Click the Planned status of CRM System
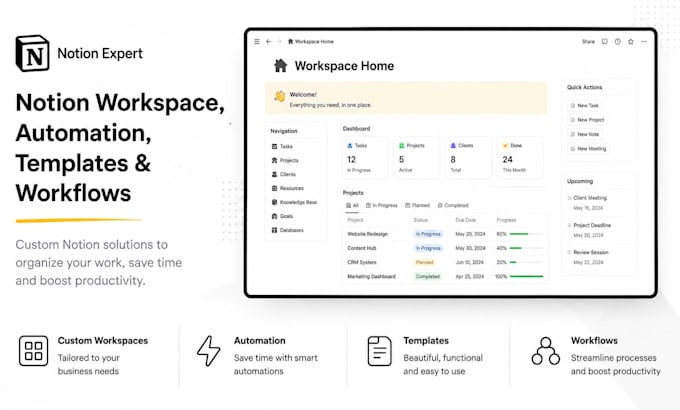The image size is (680, 410). click(x=425, y=262)
